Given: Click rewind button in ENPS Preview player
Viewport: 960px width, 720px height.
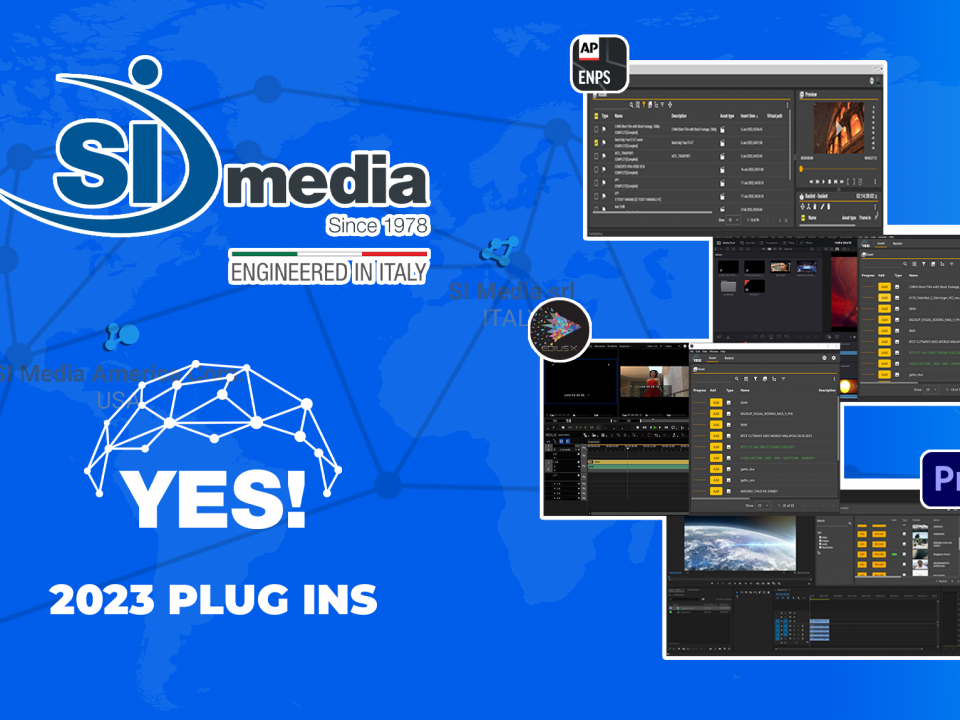Looking at the screenshot, I should click(811, 182).
